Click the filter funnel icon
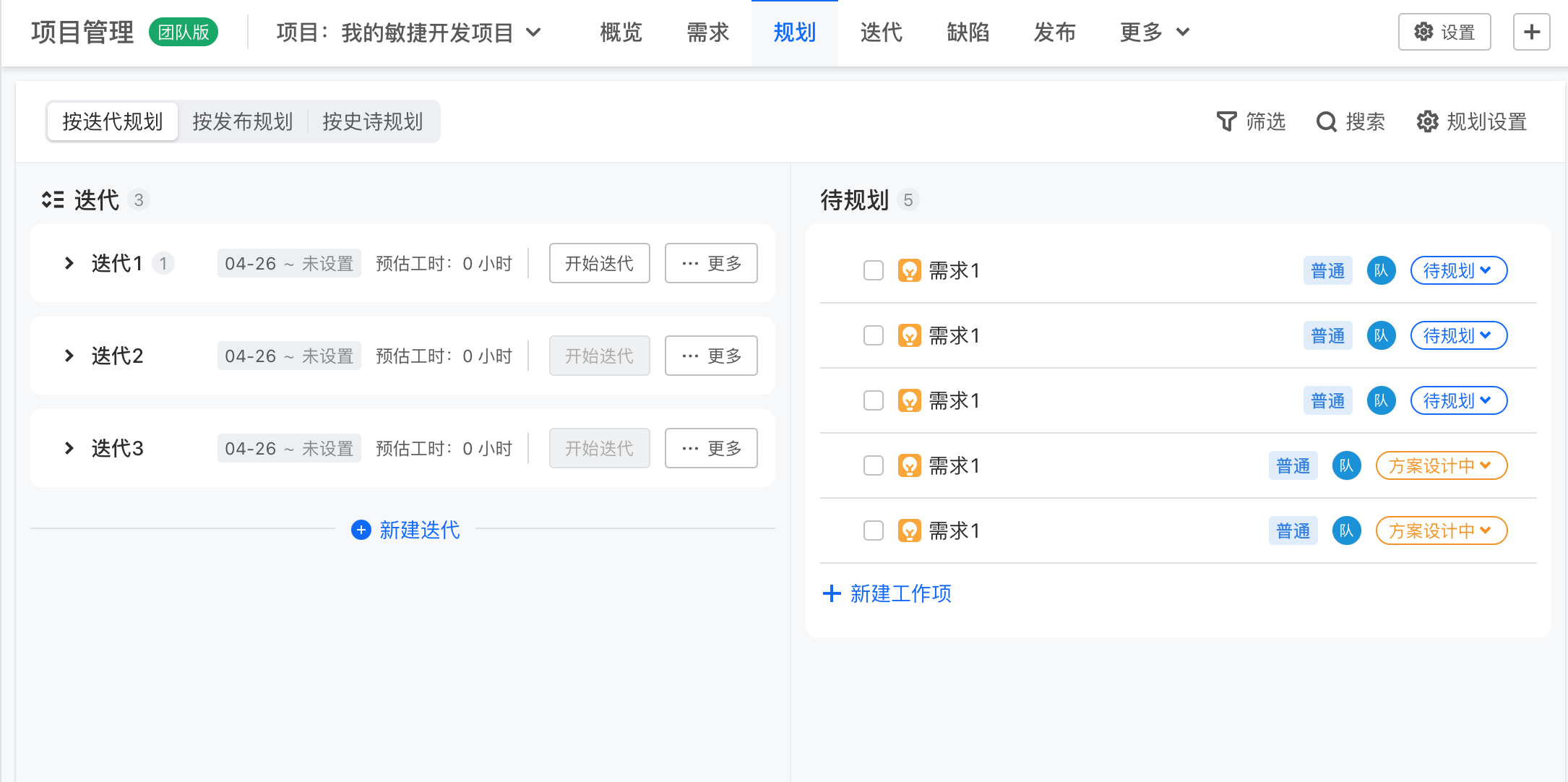 pyautogui.click(x=1226, y=121)
